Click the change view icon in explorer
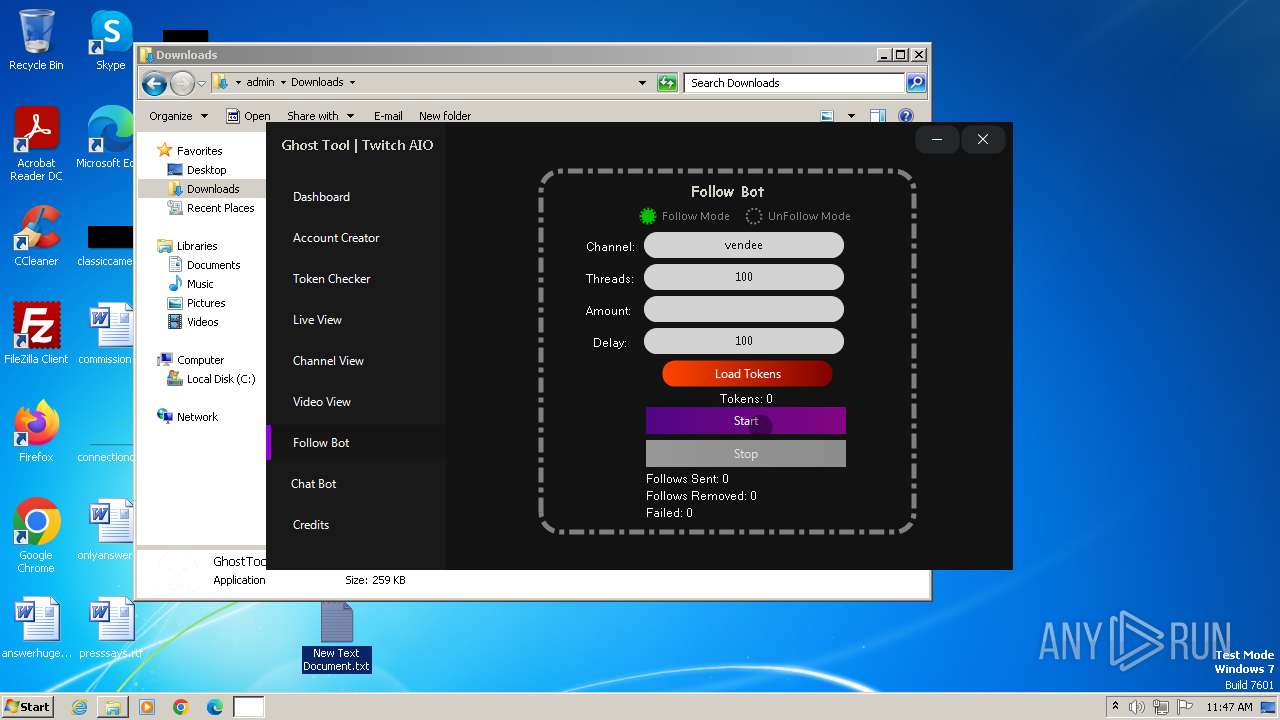Viewport: 1280px width, 720px height. pos(827,116)
